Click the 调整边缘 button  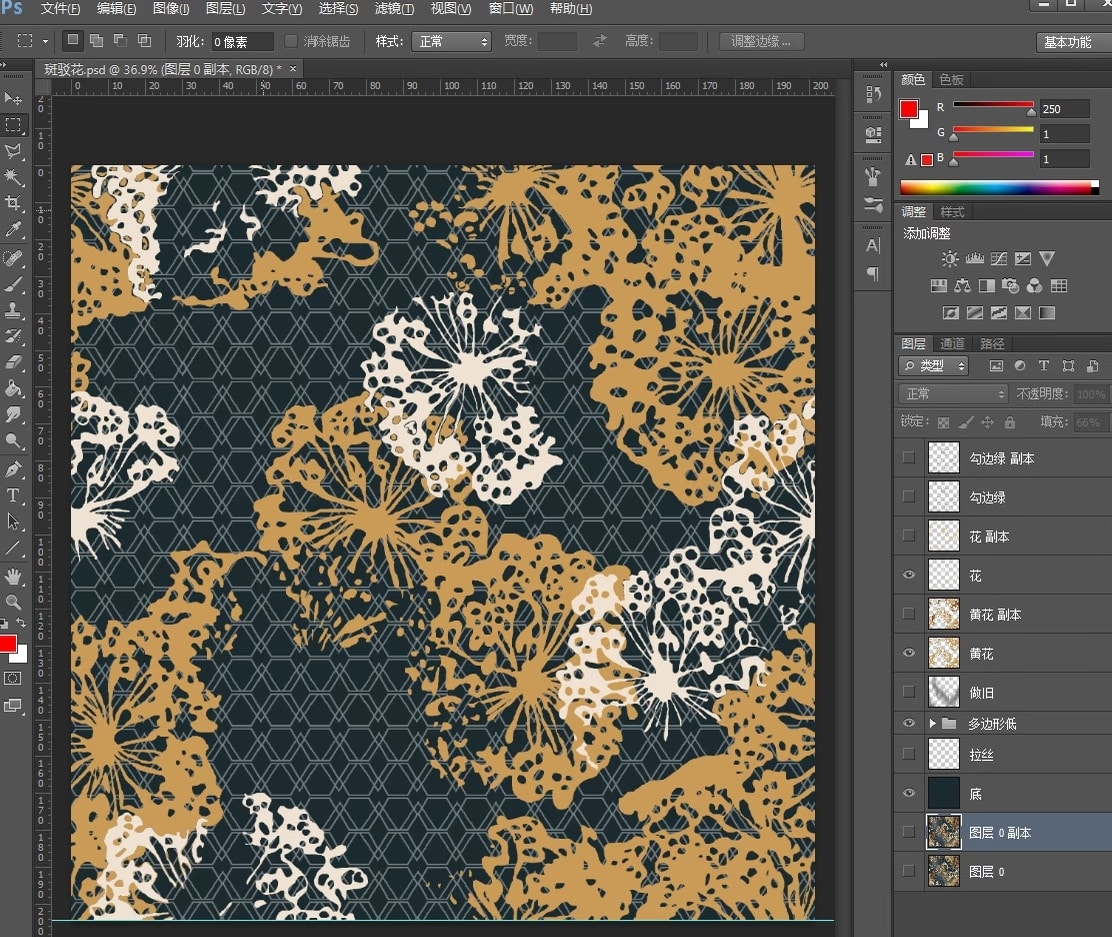tap(762, 41)
